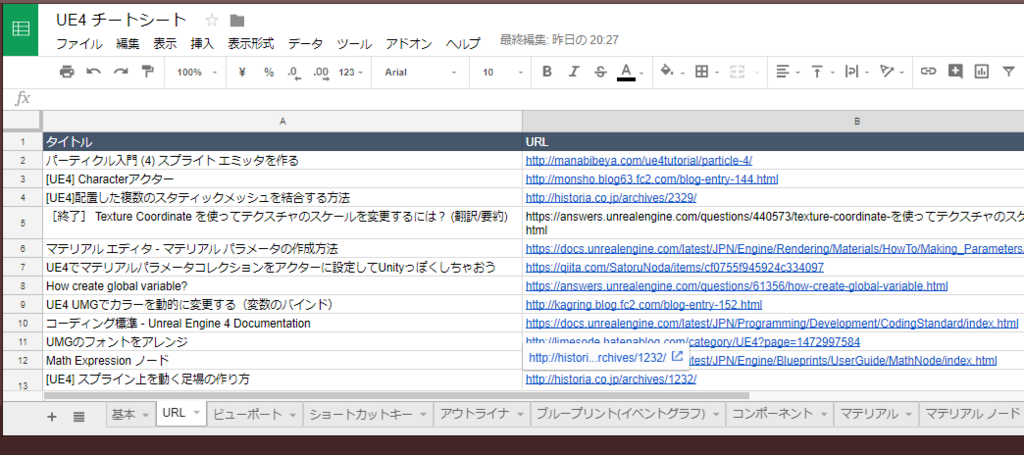Select column A header
This screenshot has width=1024, height=455.
[x=282, y=121]
